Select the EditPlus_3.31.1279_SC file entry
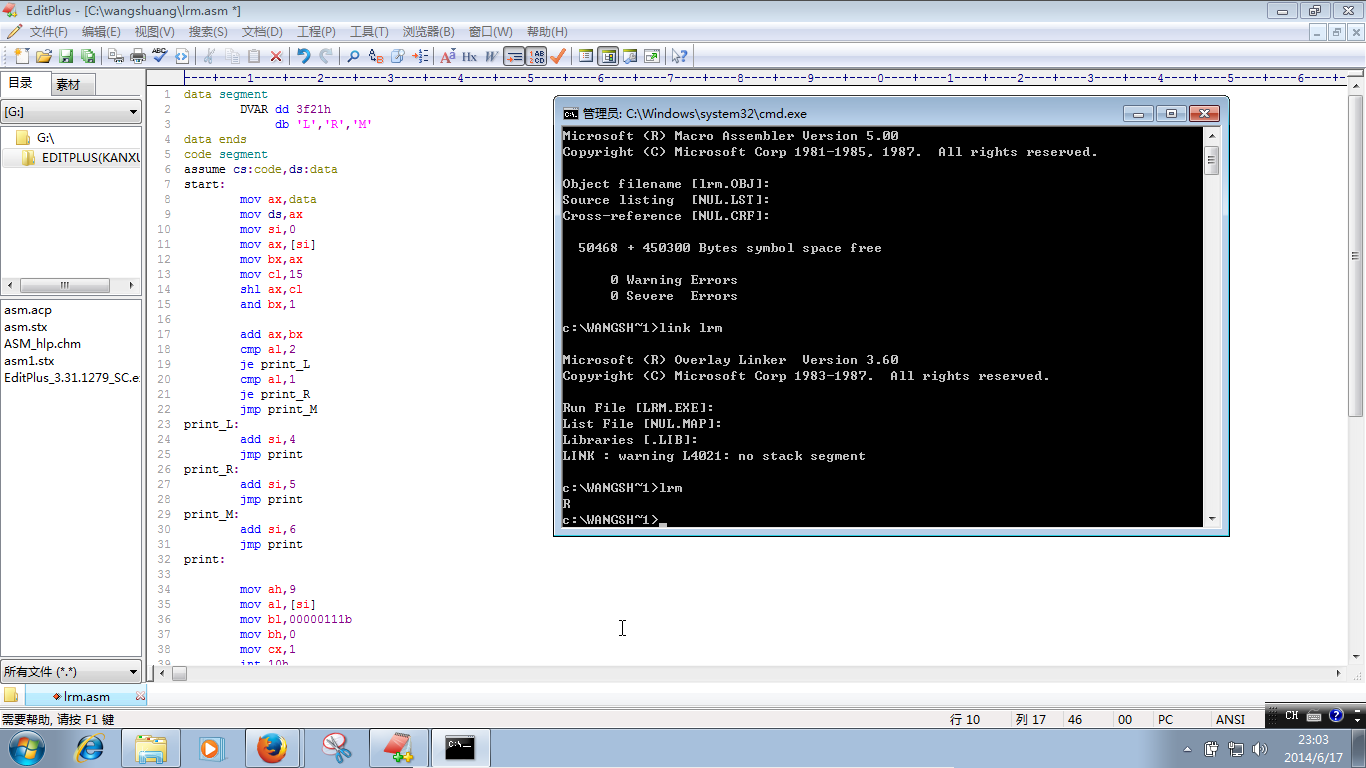 [x=72, y=378]
